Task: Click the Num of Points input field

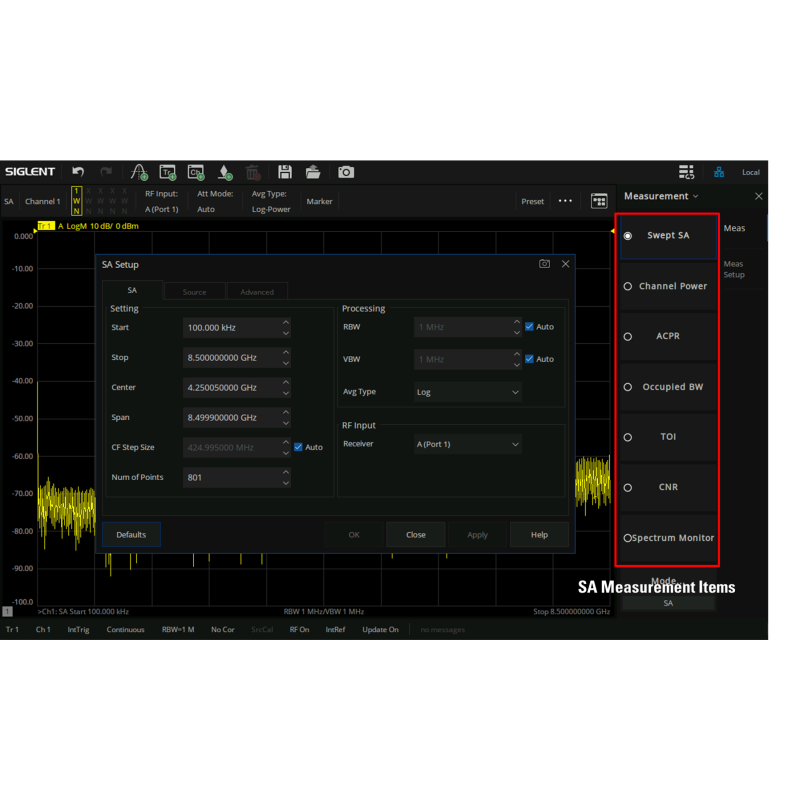Action: [232, 478]
